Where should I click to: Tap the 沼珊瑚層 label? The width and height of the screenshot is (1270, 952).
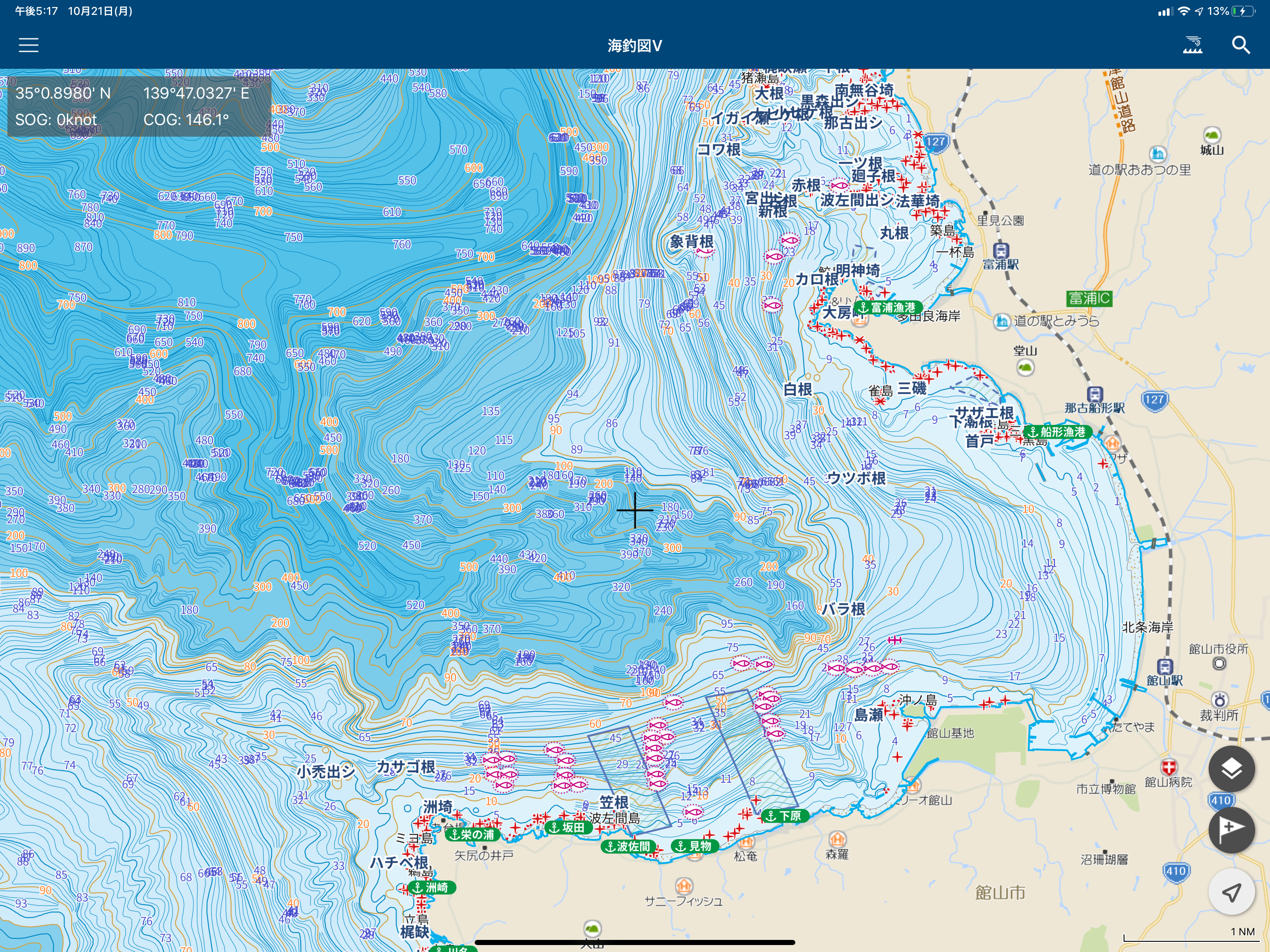coord(1104,859)
